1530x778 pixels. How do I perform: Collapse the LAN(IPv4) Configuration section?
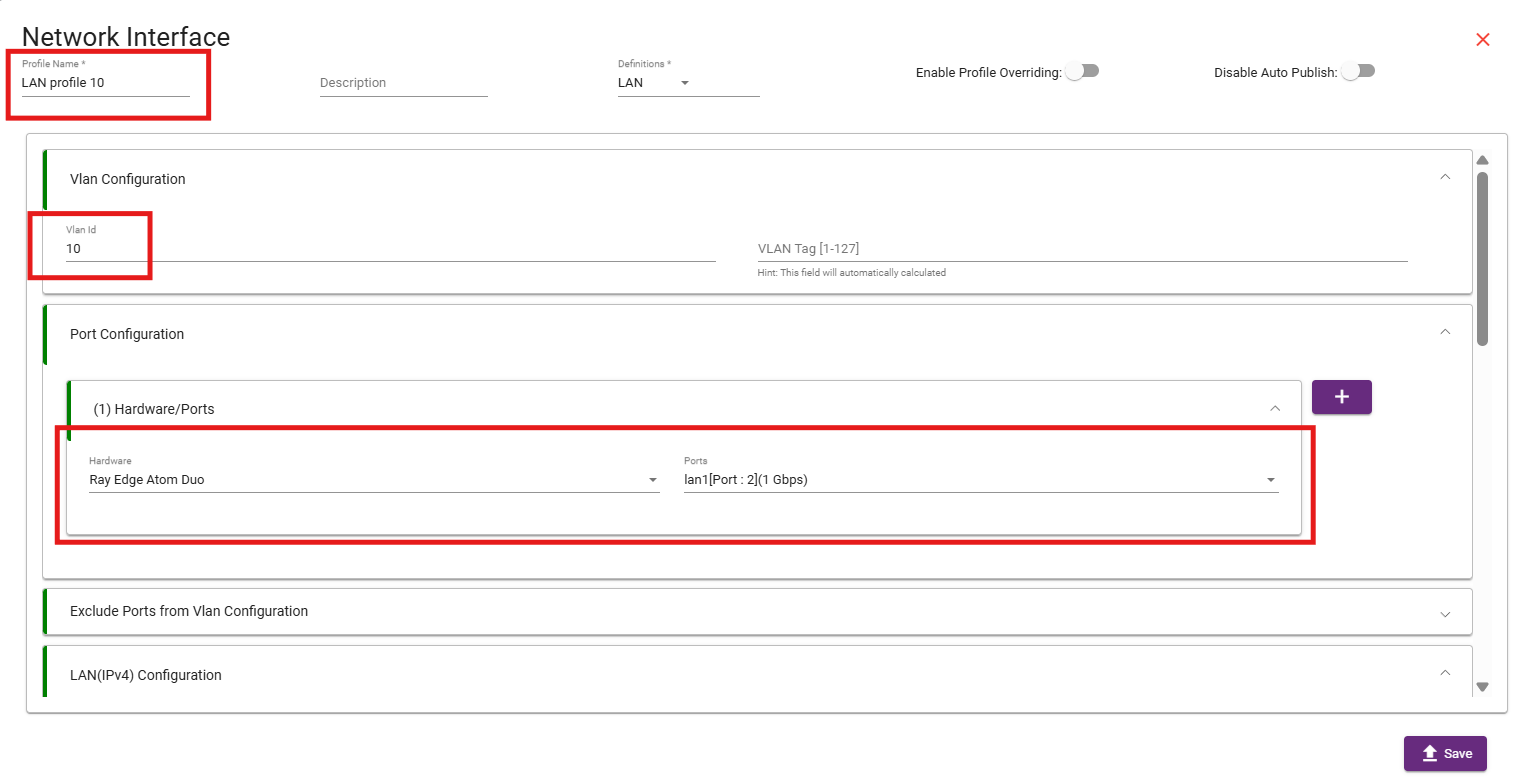point(1444,673)
